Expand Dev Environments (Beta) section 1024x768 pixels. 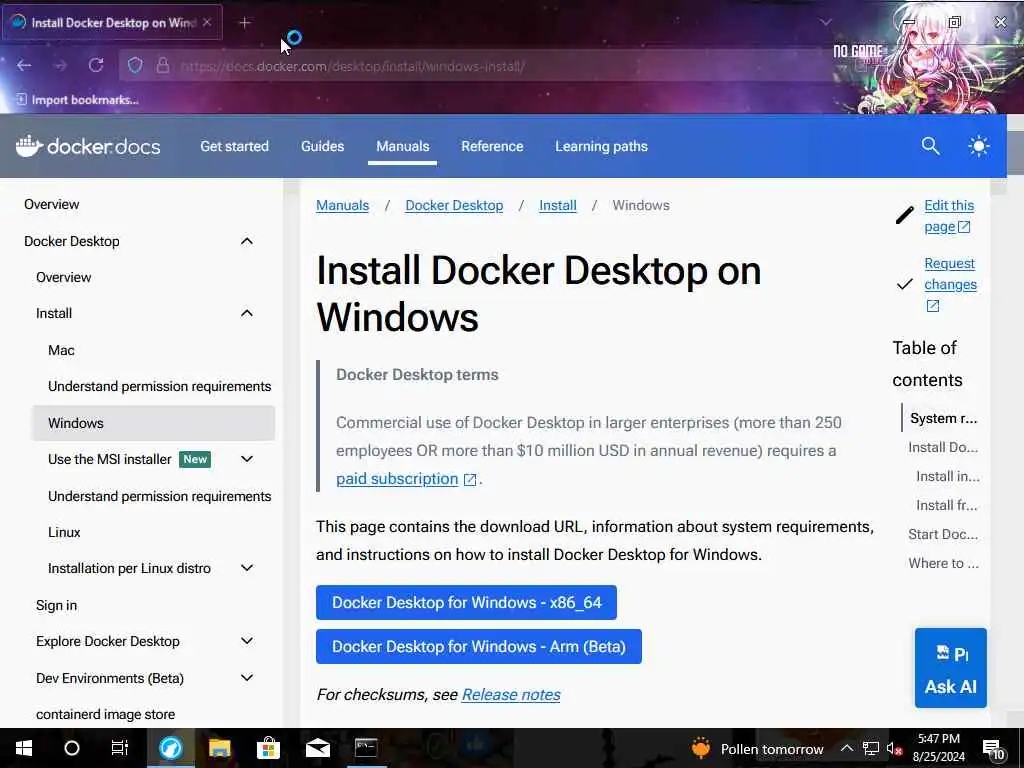(x=247, y=678)
